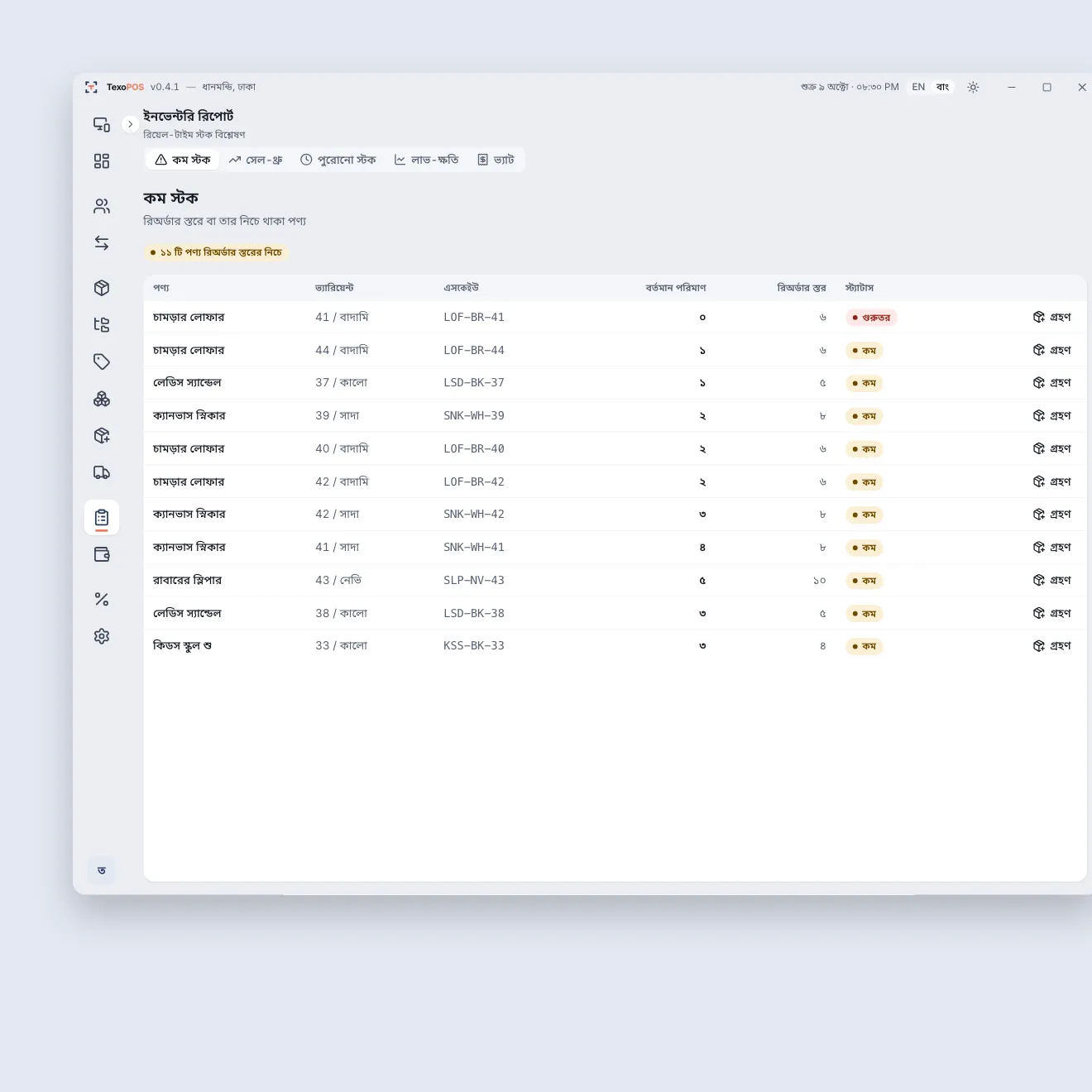Click the SKU cell LOF-BR-40

[x=474, y=448]
